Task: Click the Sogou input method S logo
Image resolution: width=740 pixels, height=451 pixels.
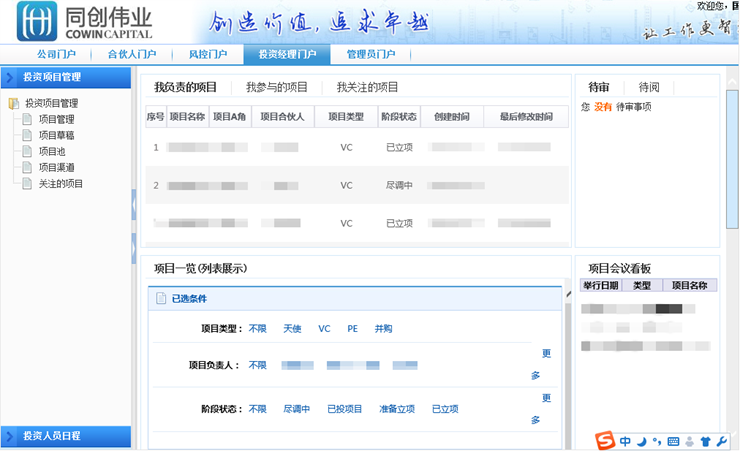Action: point(605,440)
